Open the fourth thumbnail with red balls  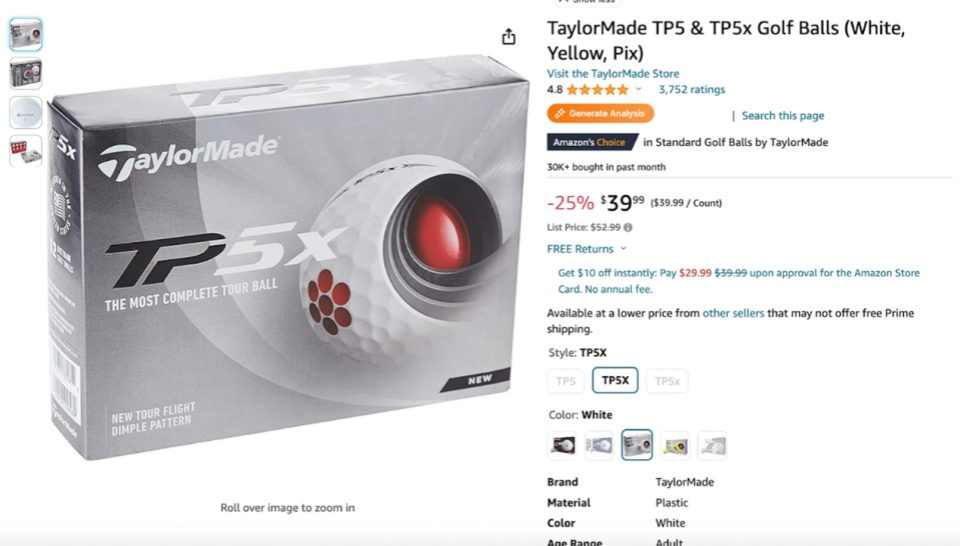coord(26,151)
